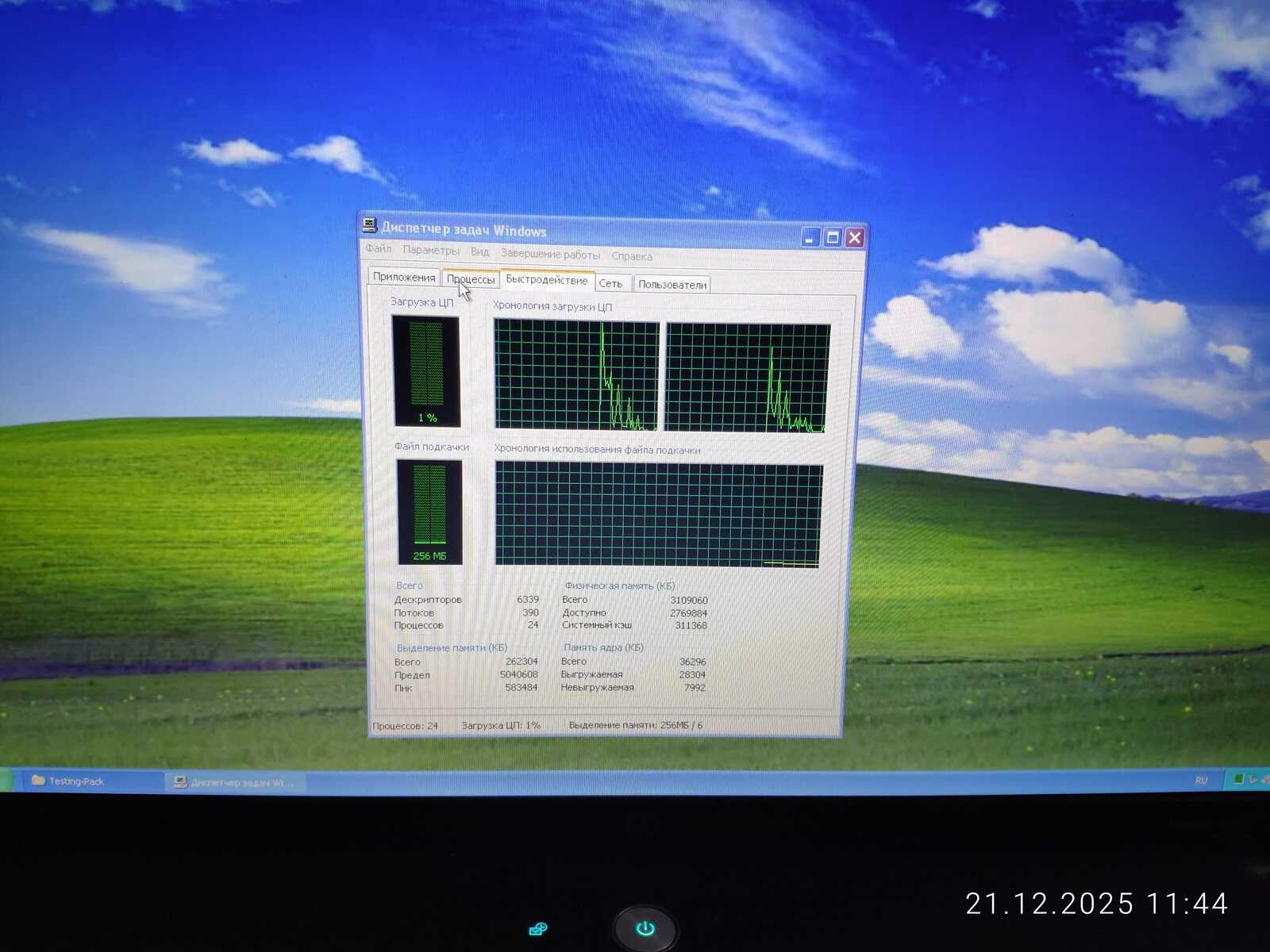Click the Доступно label
The image size is (1270, 952).
pyautogui.click(x=583, y=612)
